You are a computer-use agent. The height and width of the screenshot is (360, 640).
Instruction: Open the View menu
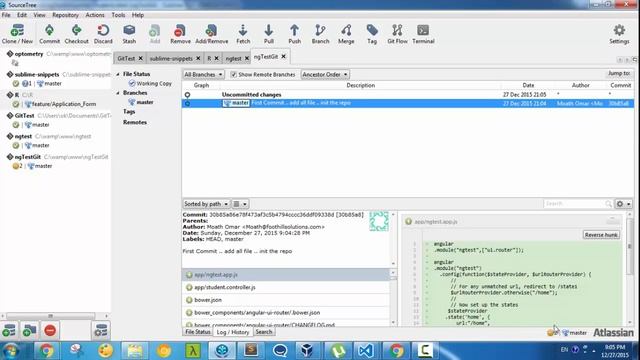pyautogui.click(x=39, y=15)
